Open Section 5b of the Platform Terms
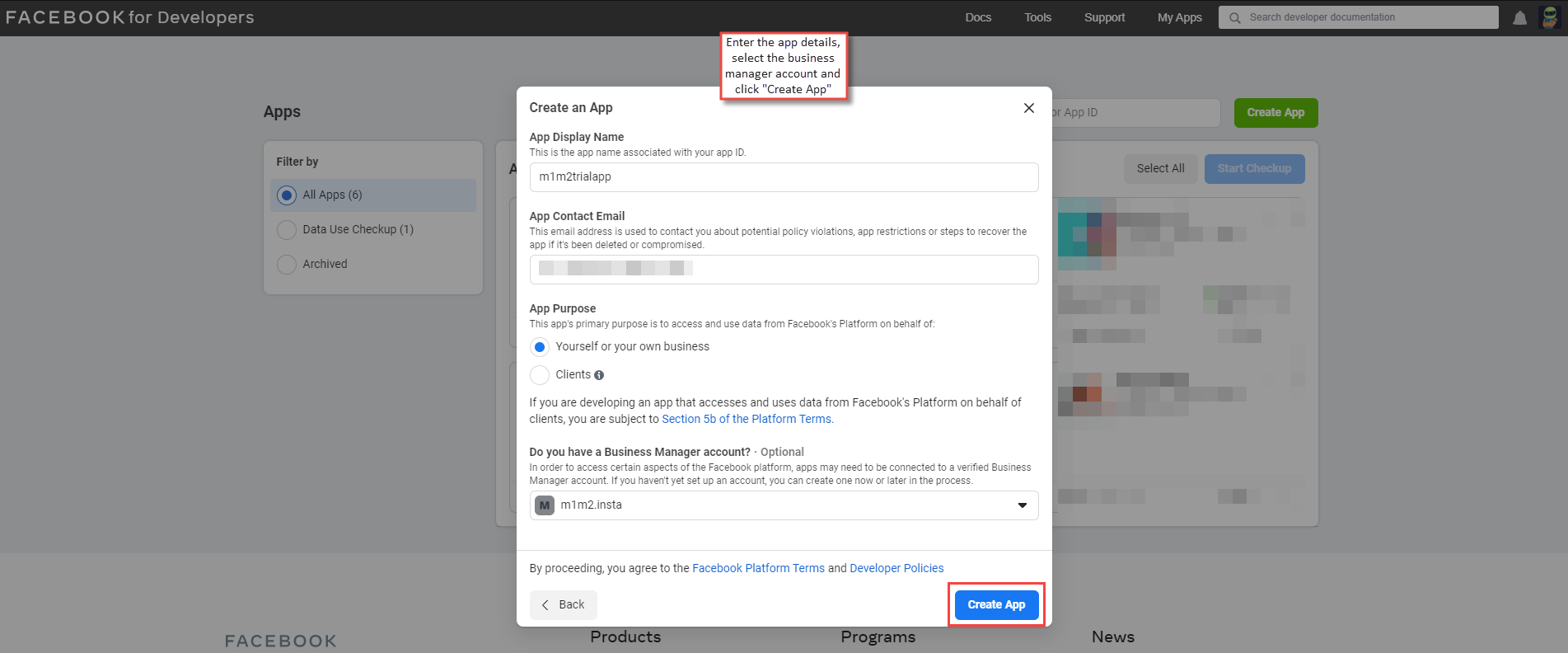 747,420
